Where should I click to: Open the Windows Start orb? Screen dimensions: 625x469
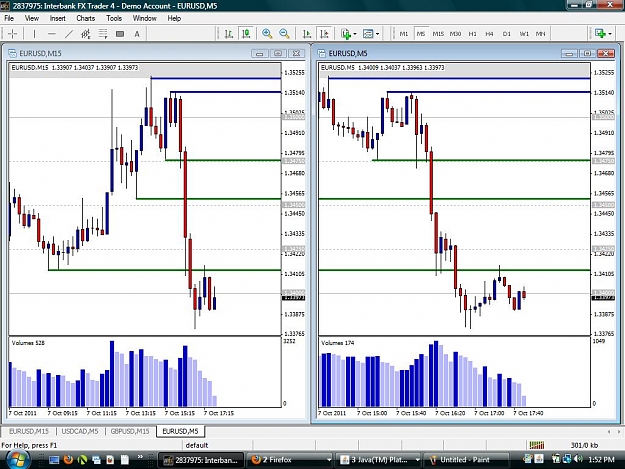tap(16, 460)
